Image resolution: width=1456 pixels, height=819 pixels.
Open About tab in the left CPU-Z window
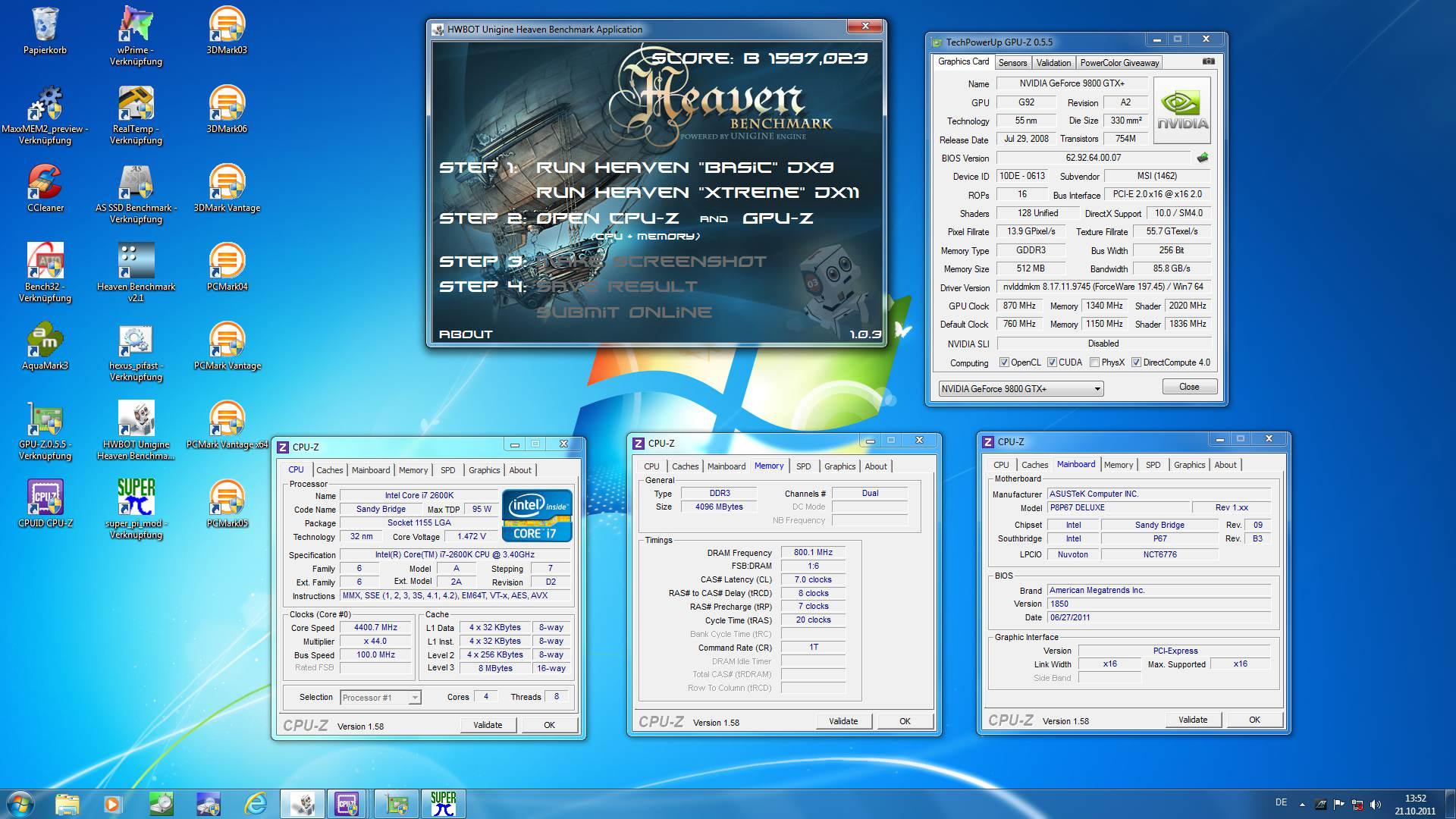click(520, 470)
